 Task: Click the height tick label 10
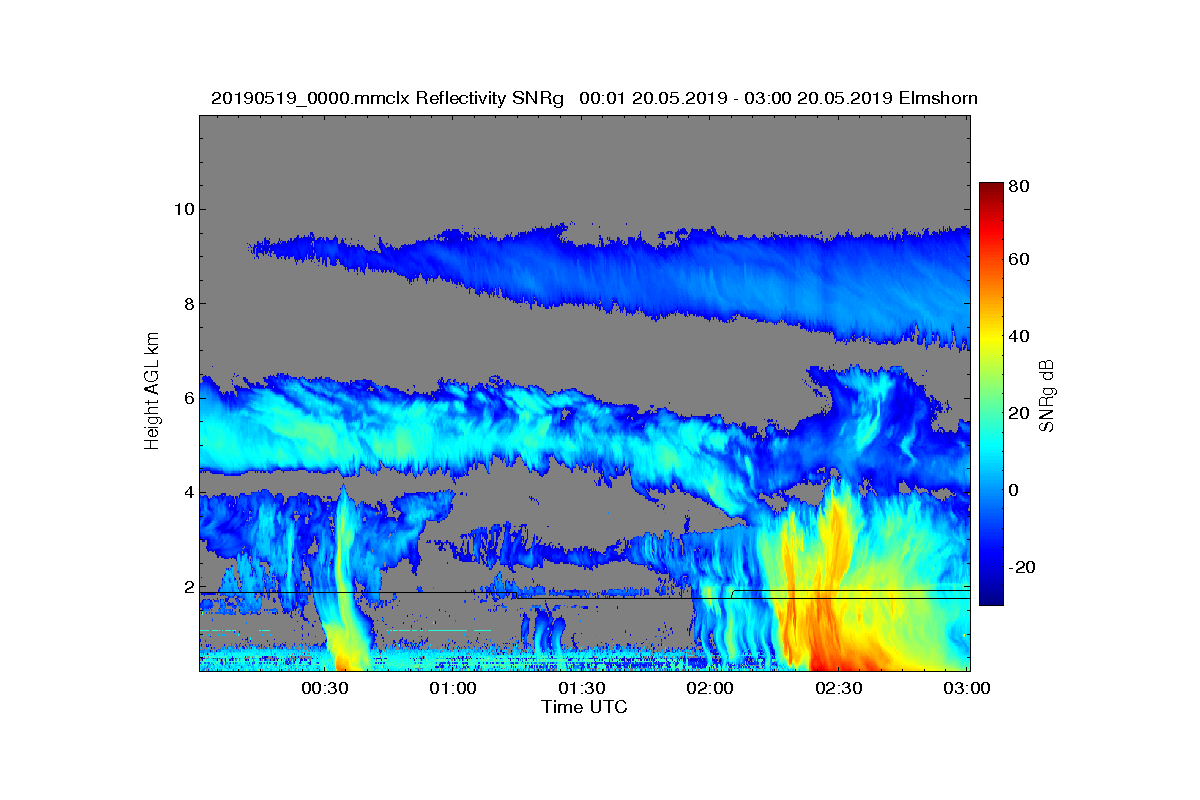click(184, 209)
